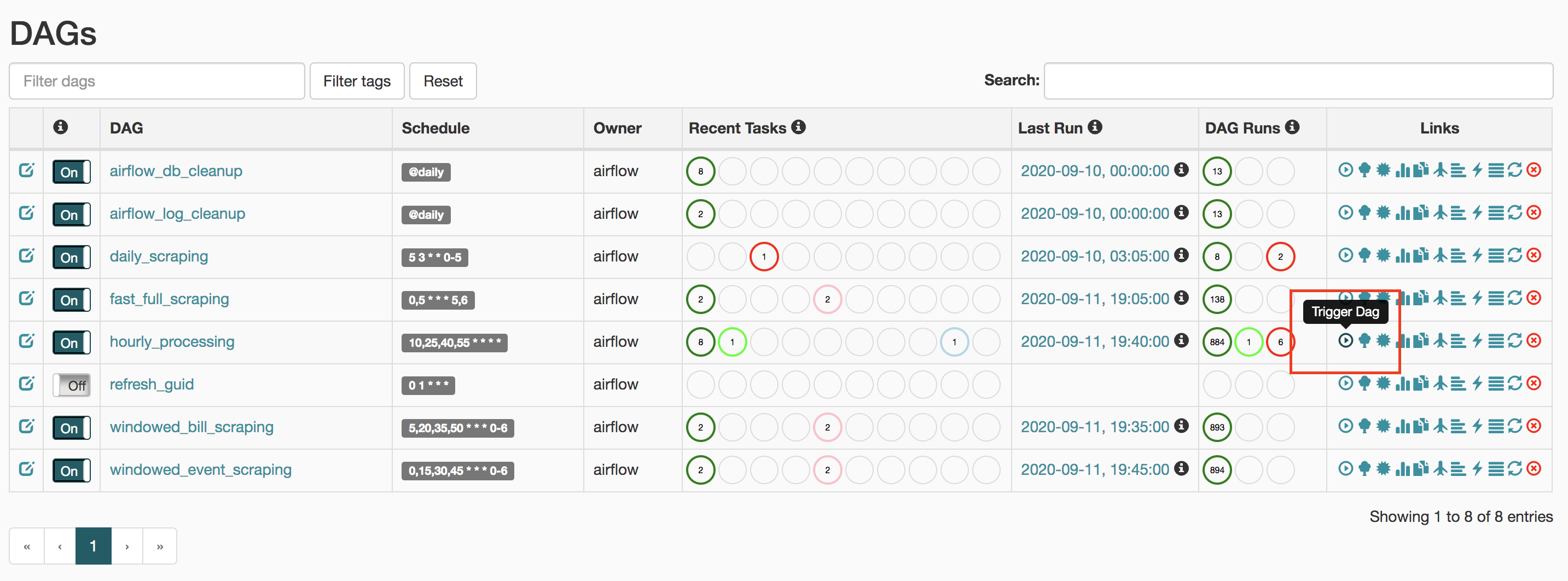The image size is (1568, 581).
Task: Click airflow_db_cleanup success tasks circle showing 8
Action: (x=701, y=172)
